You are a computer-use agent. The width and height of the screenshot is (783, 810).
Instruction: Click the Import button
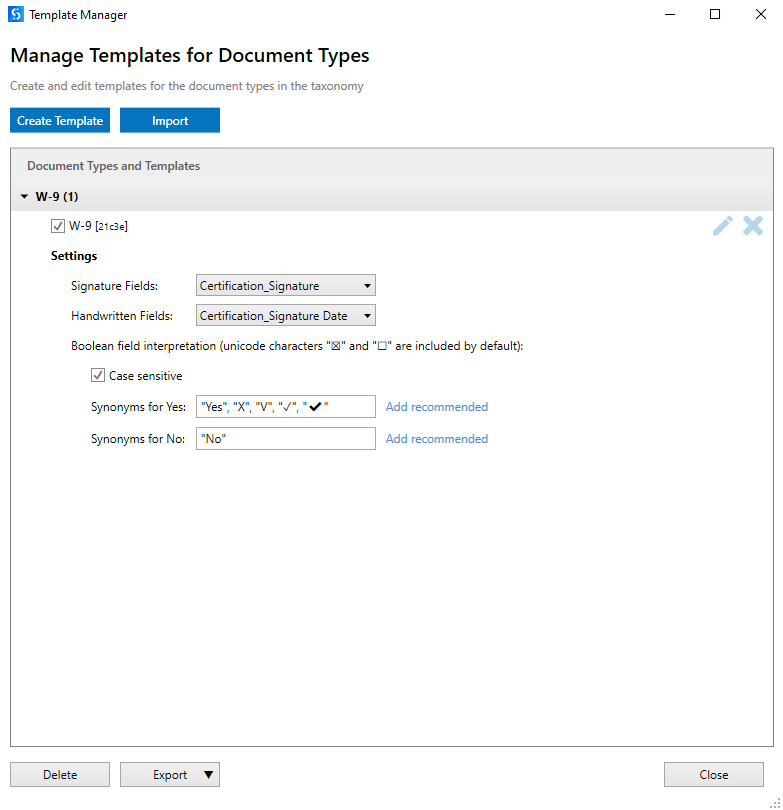pos(170,121)
